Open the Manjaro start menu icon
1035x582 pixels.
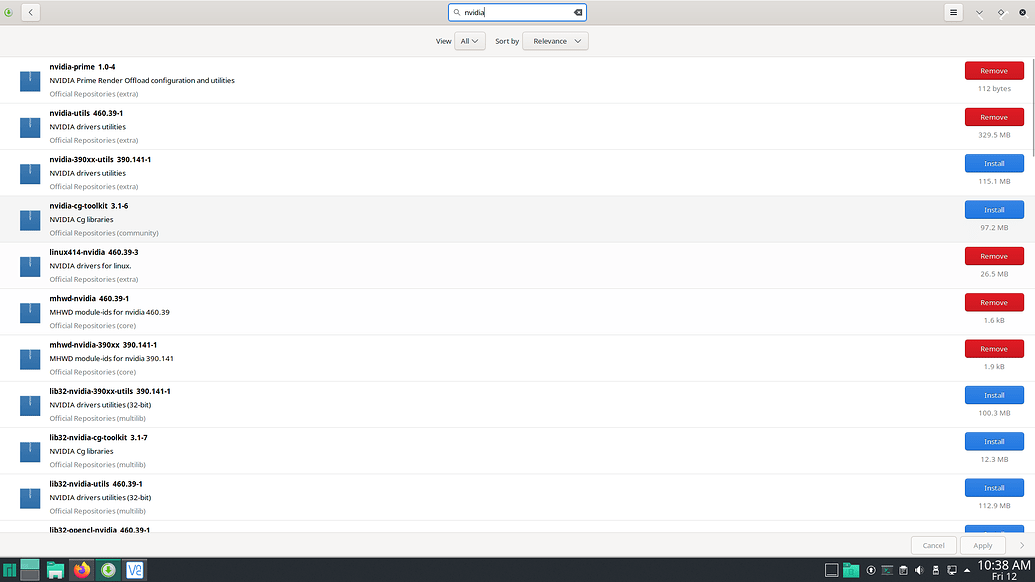click(9, 570)
